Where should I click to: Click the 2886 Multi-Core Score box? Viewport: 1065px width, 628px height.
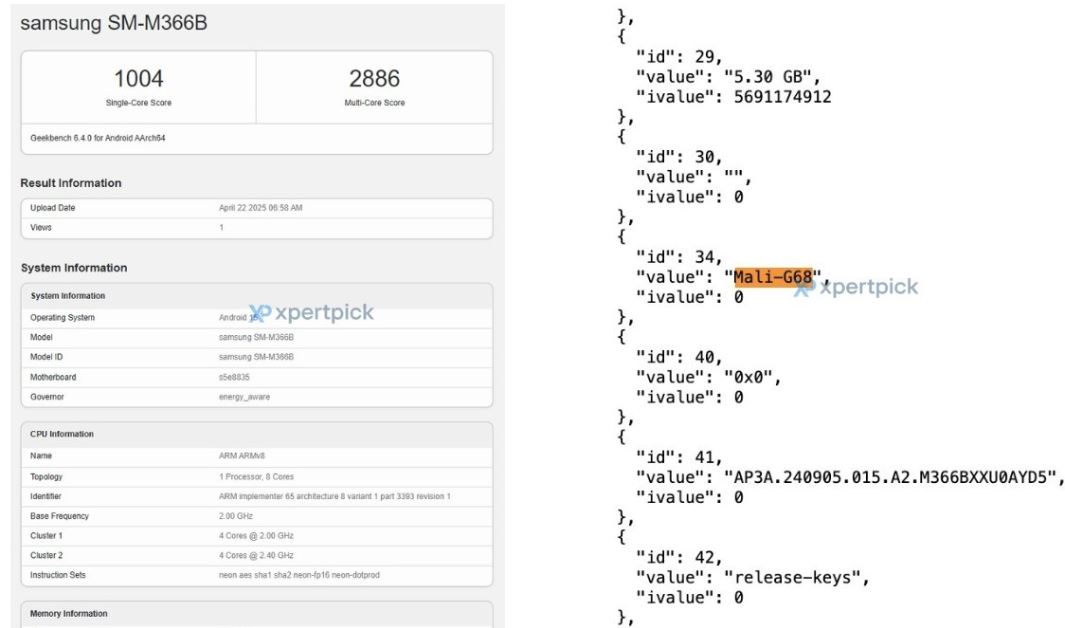[x=374, y=87]
